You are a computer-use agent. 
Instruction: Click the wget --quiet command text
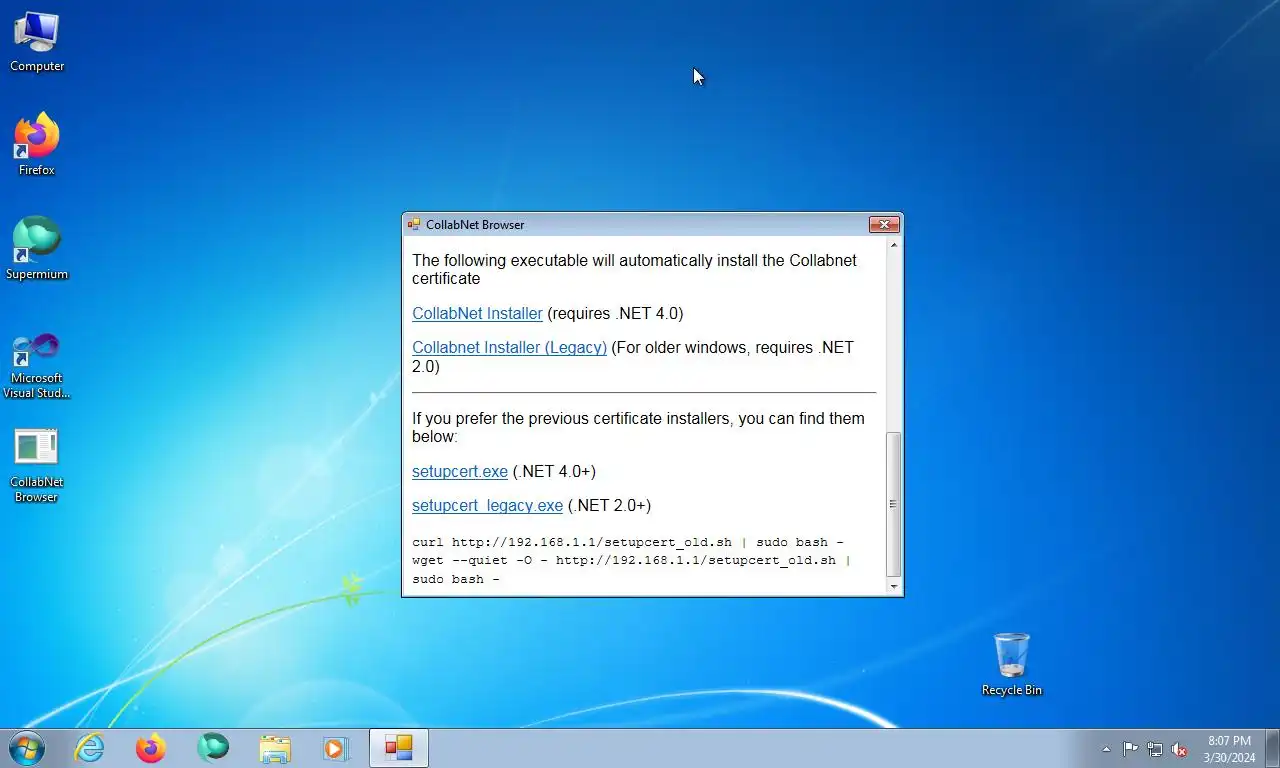tap(631, 570)
